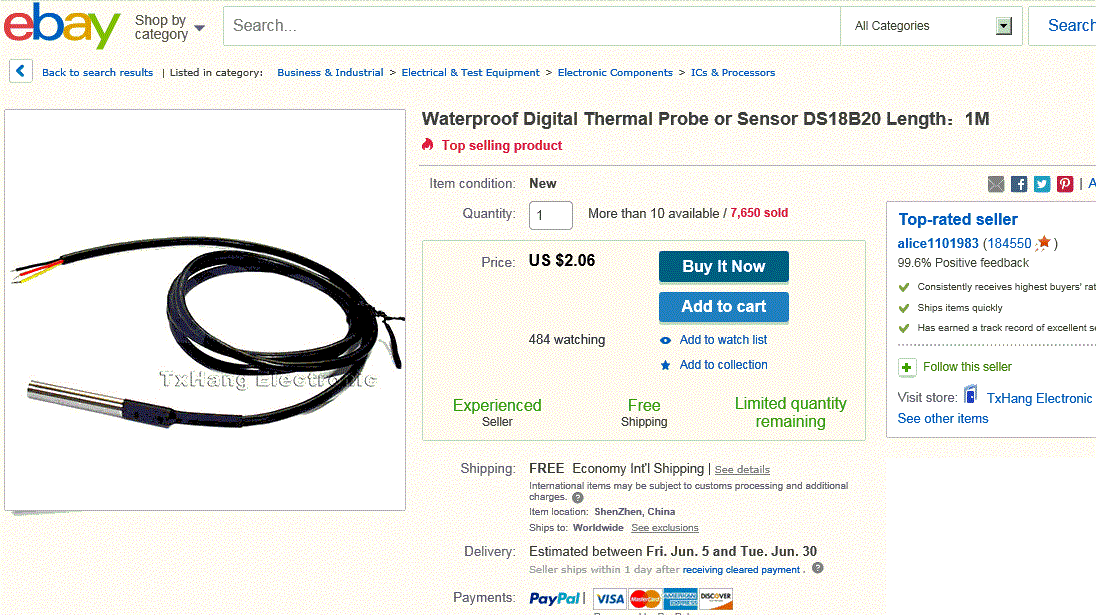Share this item on Twitter
Screen dimensions: 1096x615
click(x=1042, y=184)
